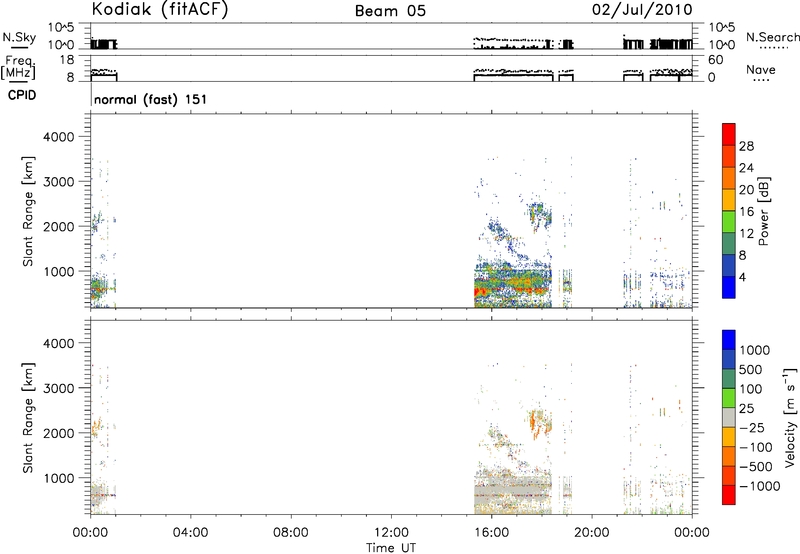Click the '10^5' label on the left noise axis

(61, 27)
